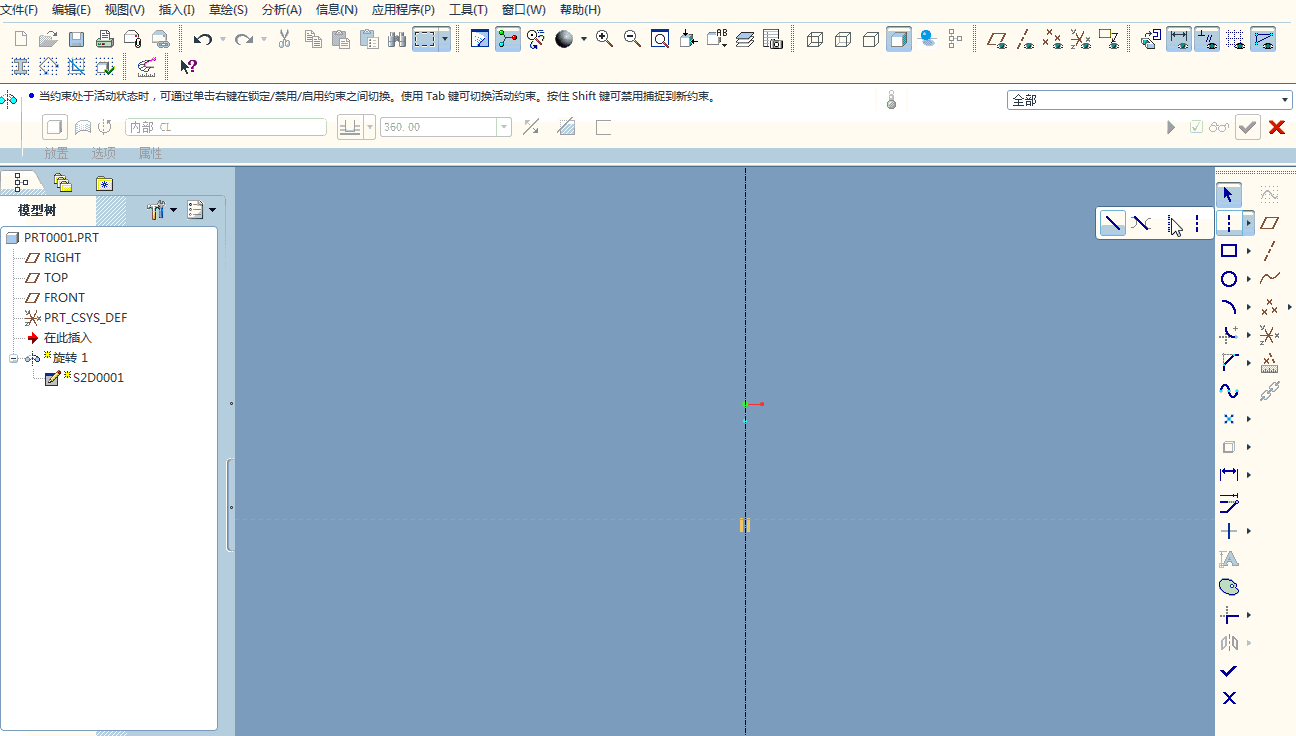Select the dimension tool in the sketcher toolbar

[x=1229, y=474]
